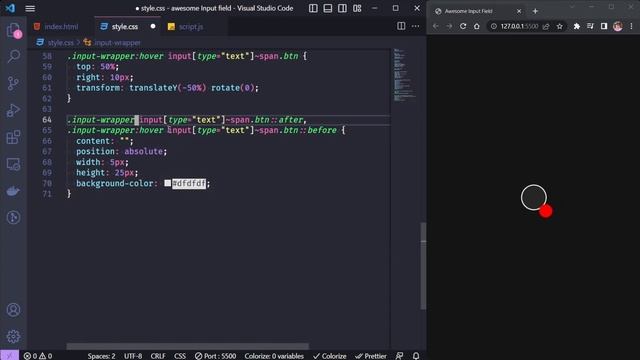Split the editor to the right

401,26
